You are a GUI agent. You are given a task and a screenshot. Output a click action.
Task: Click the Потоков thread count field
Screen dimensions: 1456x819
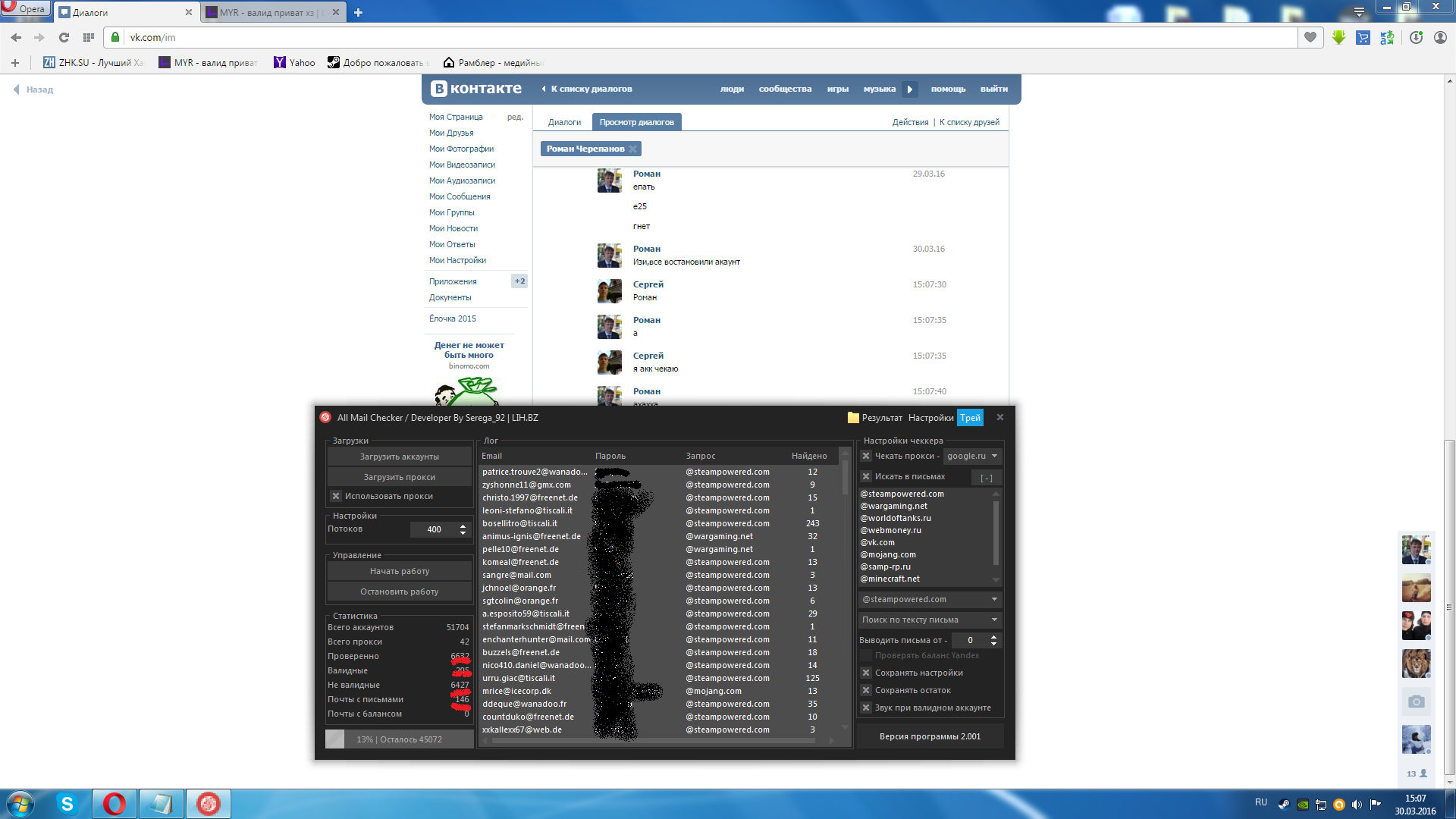pos(434,529)
